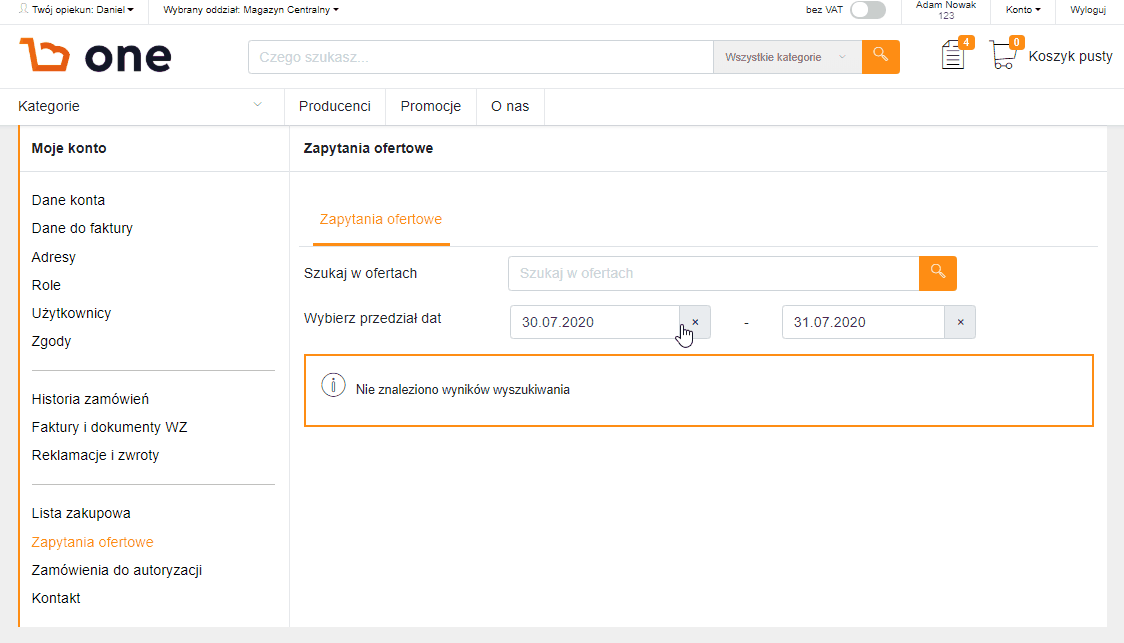
Task: Clear the 30.07.2020 start date
Action: tap(695, 322)
